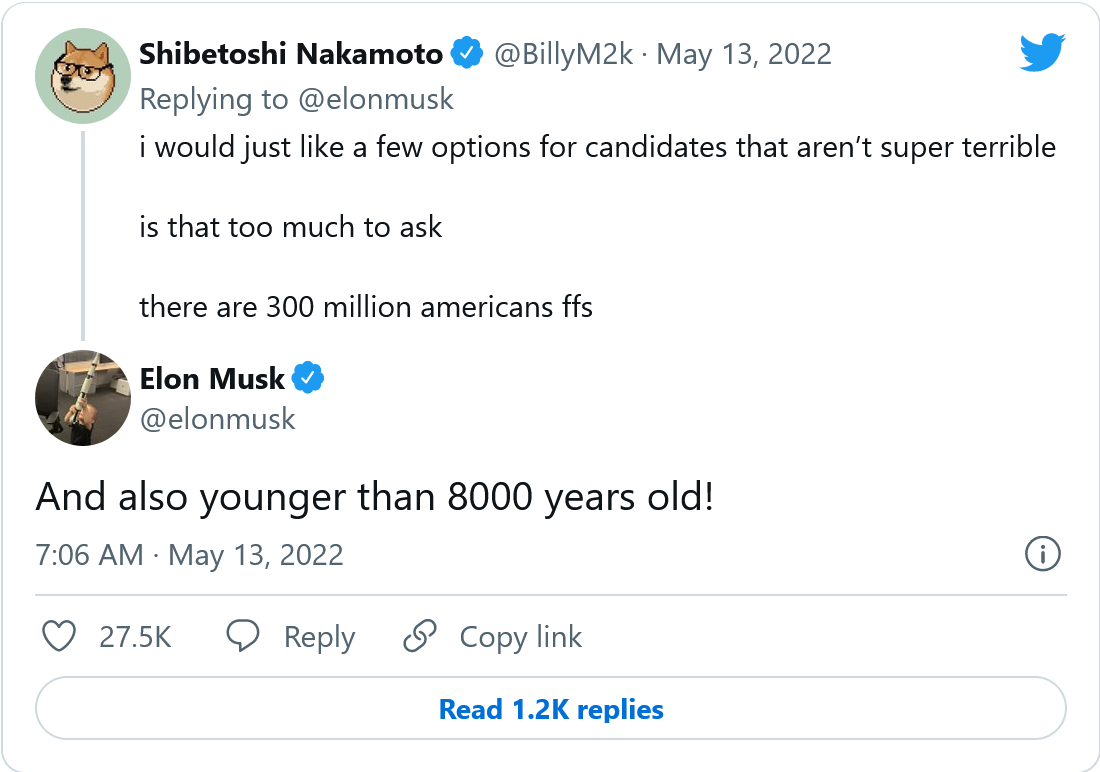The image size is (1100, 772).
Task: Click the 'Replying to @elonmusk' link
Action: [x=296, y=99]
